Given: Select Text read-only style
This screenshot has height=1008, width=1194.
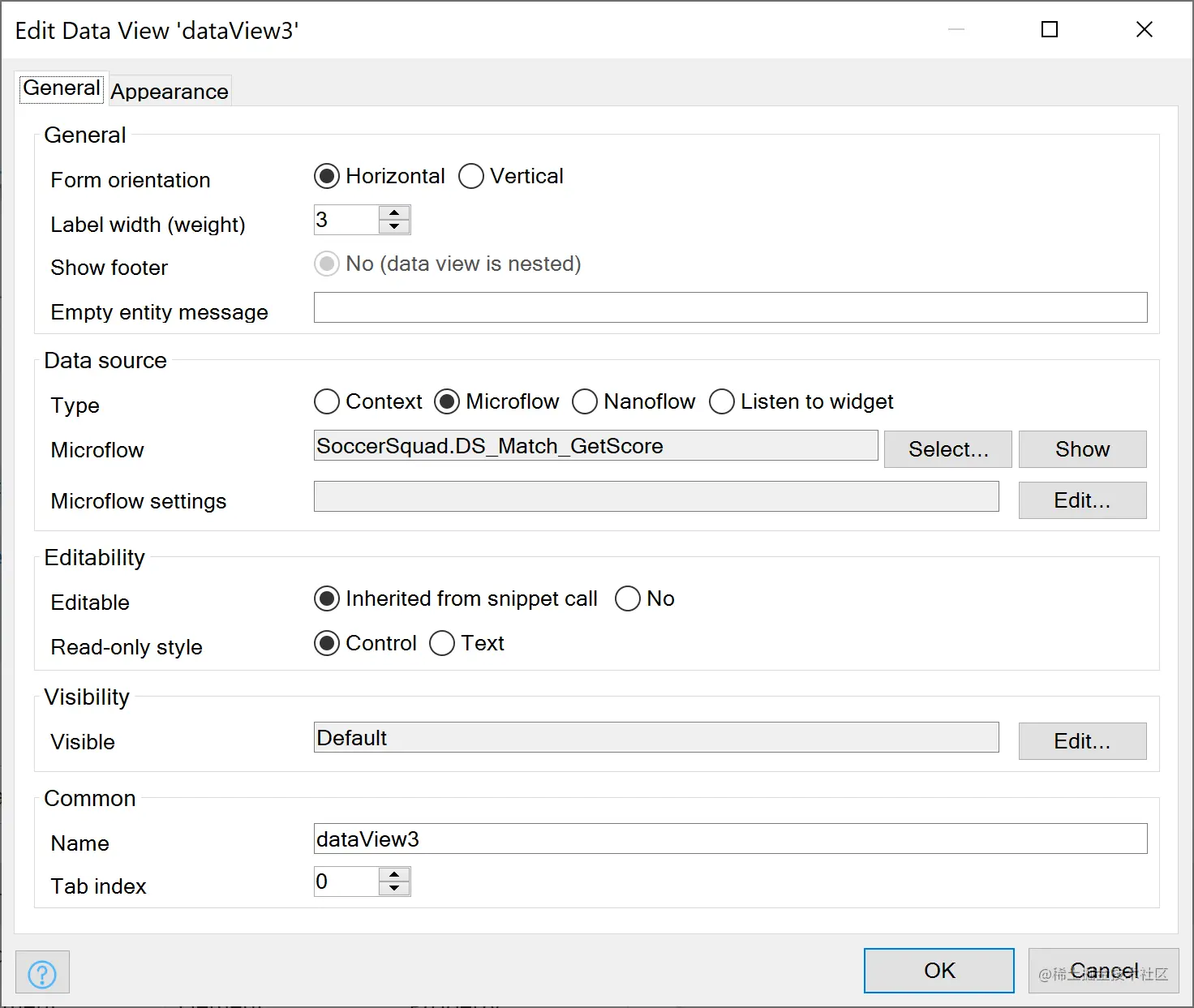Looking at the screenshot, I should pyautogui.click(x=442, y=643).
